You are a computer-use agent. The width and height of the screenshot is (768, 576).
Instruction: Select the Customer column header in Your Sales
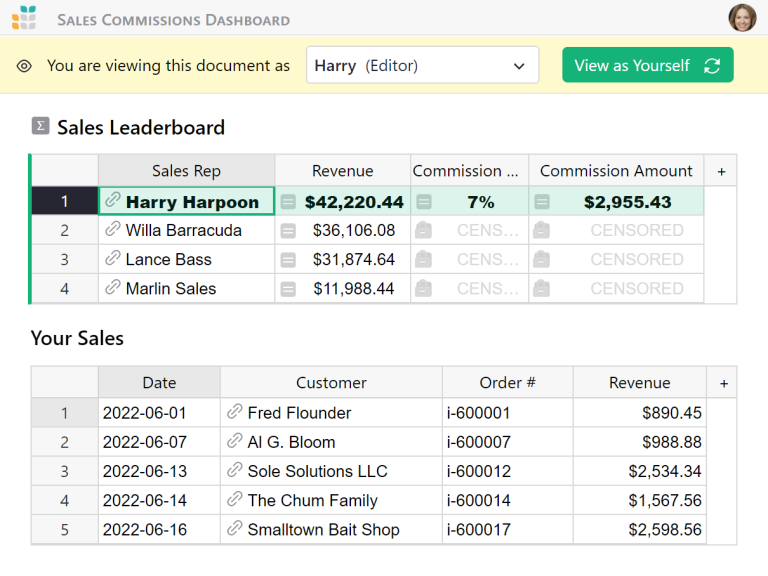click(x=331, y=382)
